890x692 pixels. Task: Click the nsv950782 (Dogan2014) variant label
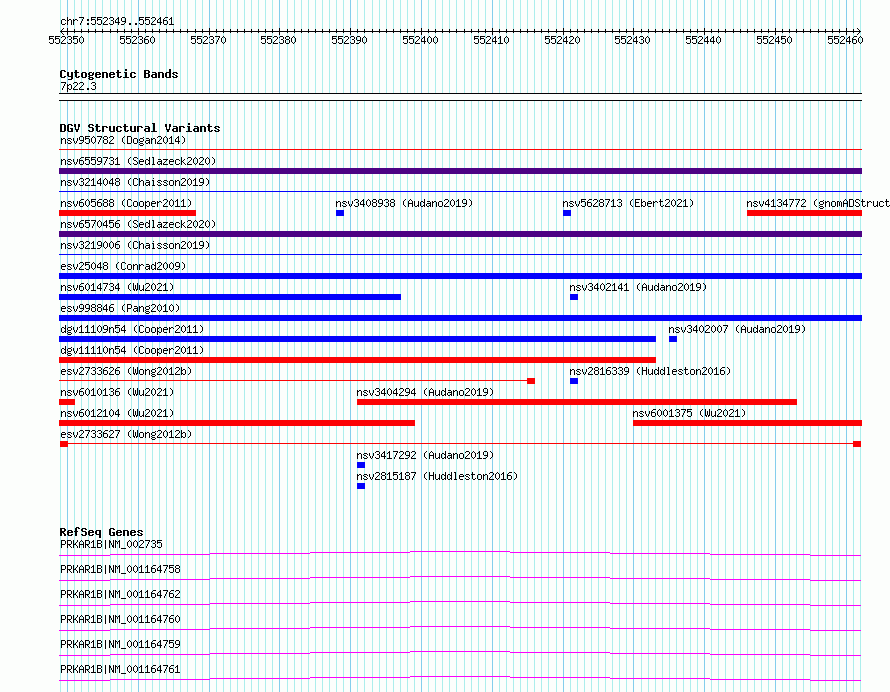tap(123, 140)
